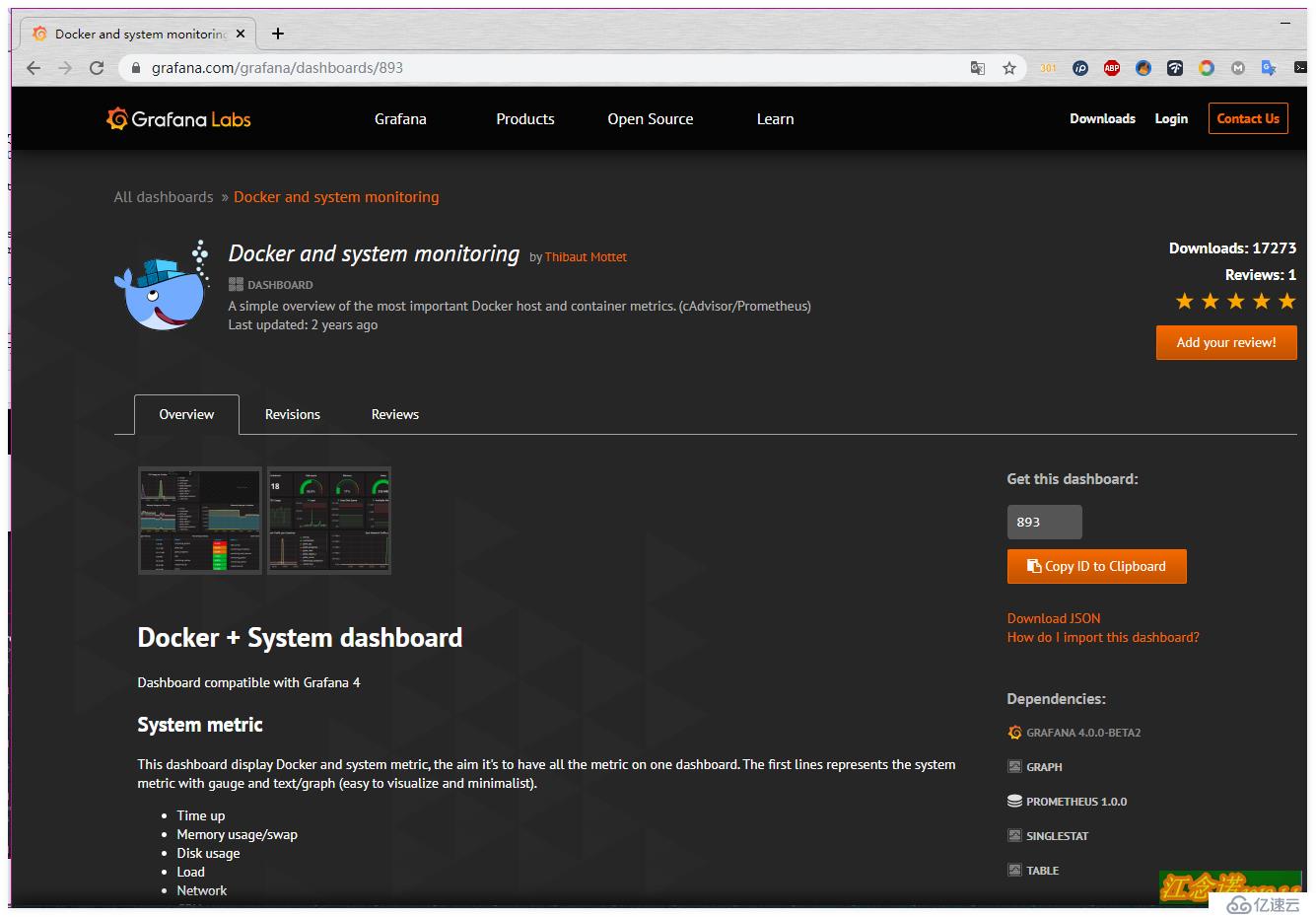Open the 301 redirect extension
1316x917 pixels.
tap(1048, 68)
